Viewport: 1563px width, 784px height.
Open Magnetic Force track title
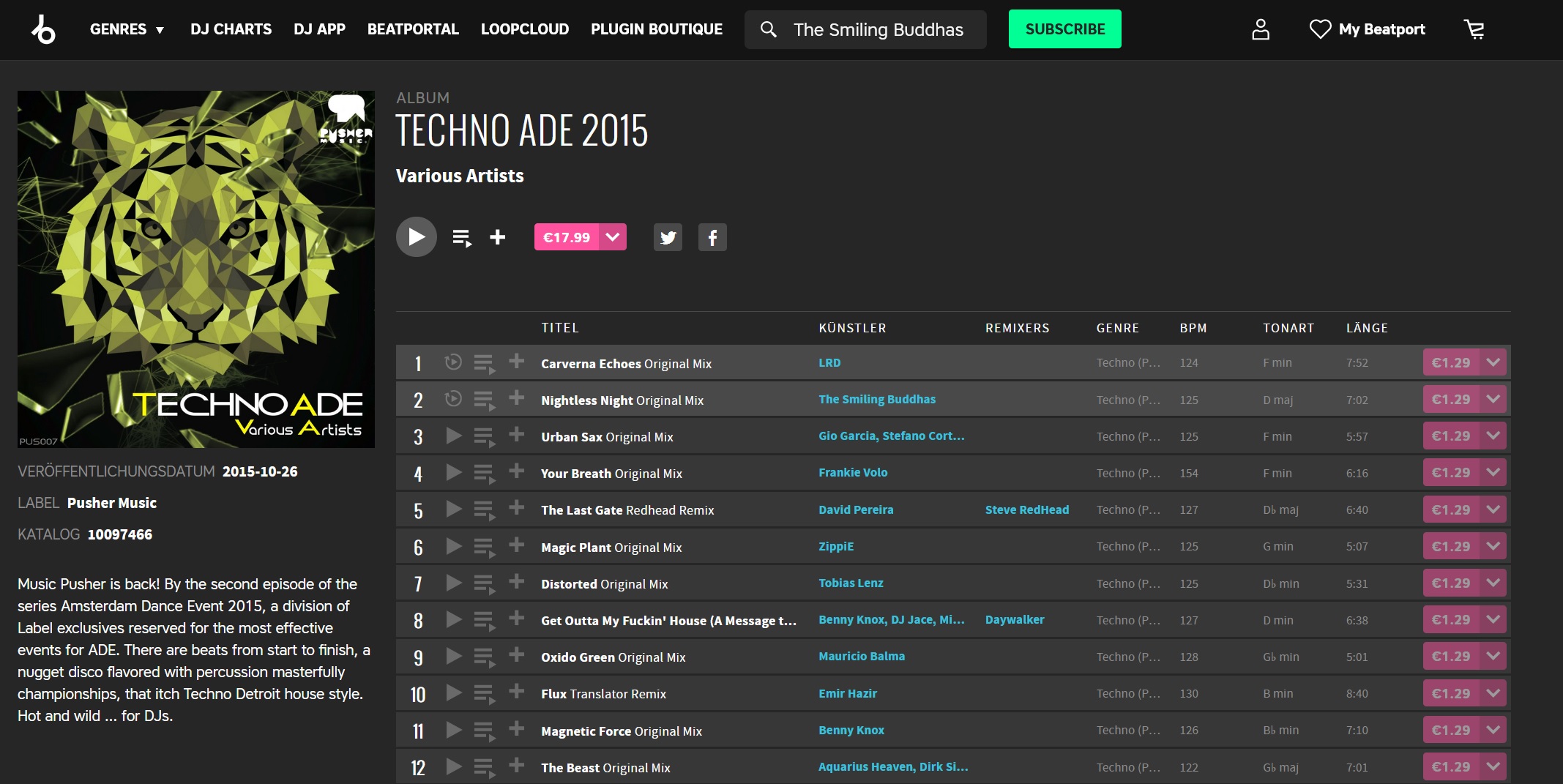coord(622,731)
